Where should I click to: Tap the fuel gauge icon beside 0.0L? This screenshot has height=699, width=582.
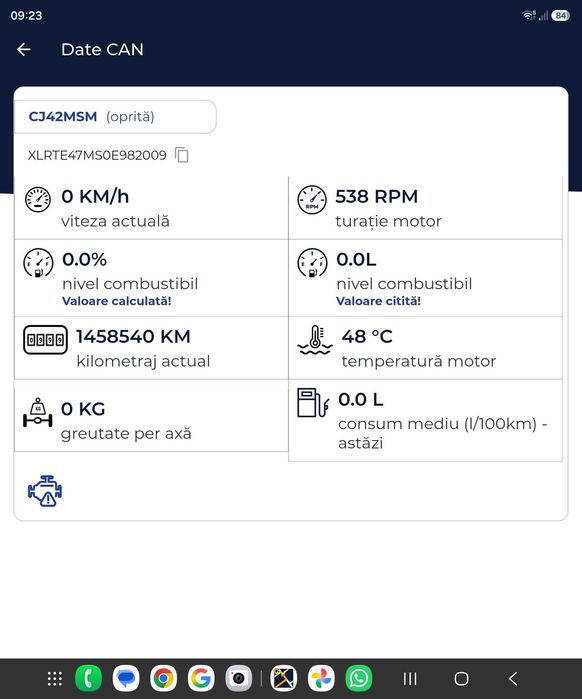tap(312, 263)
